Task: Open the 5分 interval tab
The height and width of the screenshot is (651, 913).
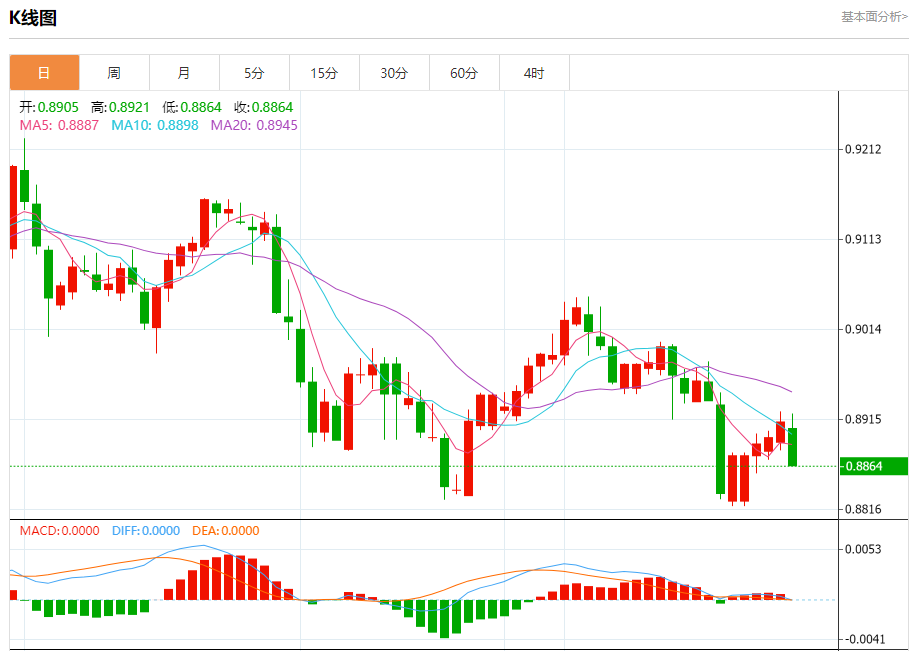Action: point(254,73)
